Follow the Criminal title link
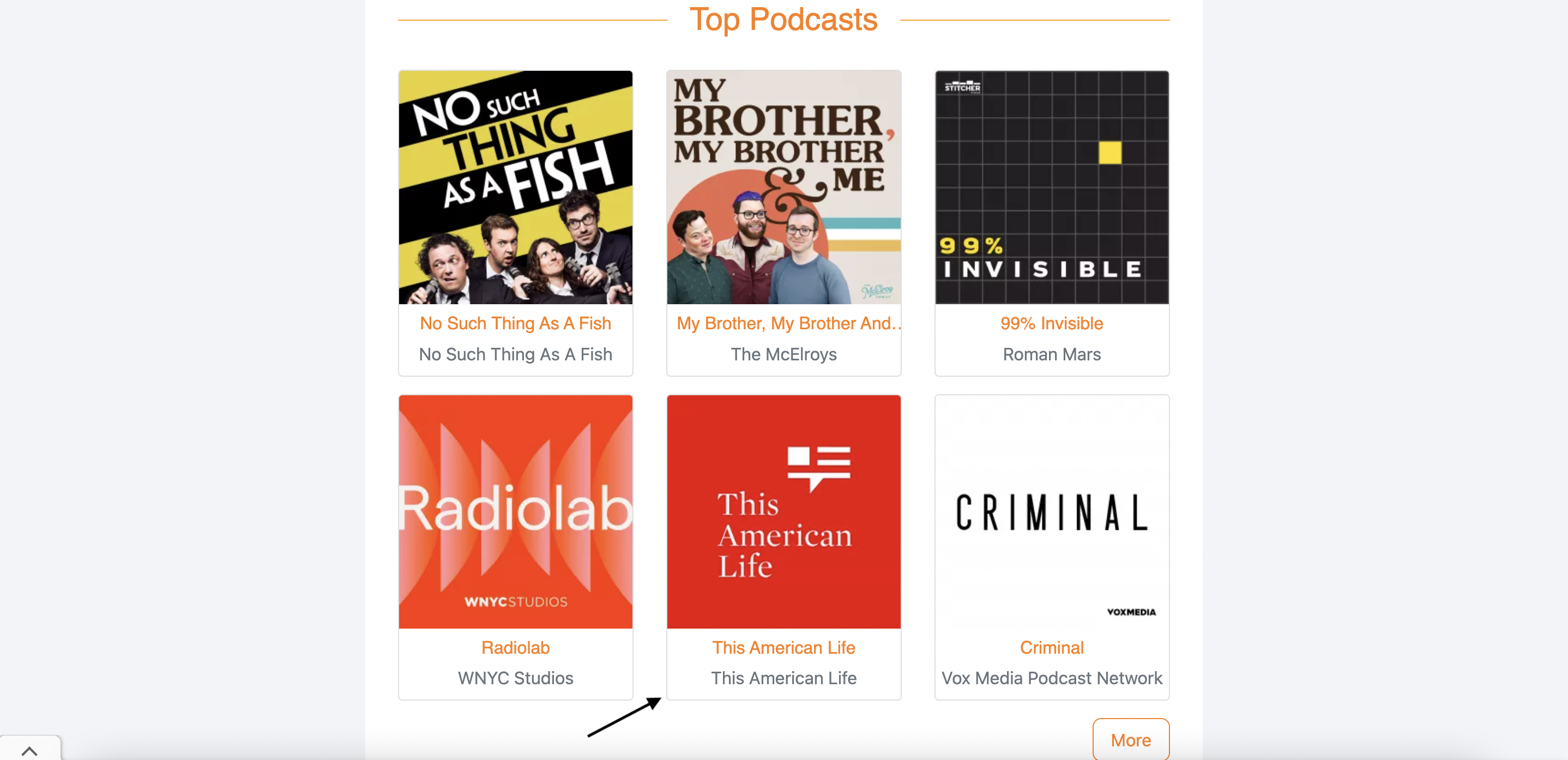The width and height of the screenshot is (1568, 760). [1052, 648]
